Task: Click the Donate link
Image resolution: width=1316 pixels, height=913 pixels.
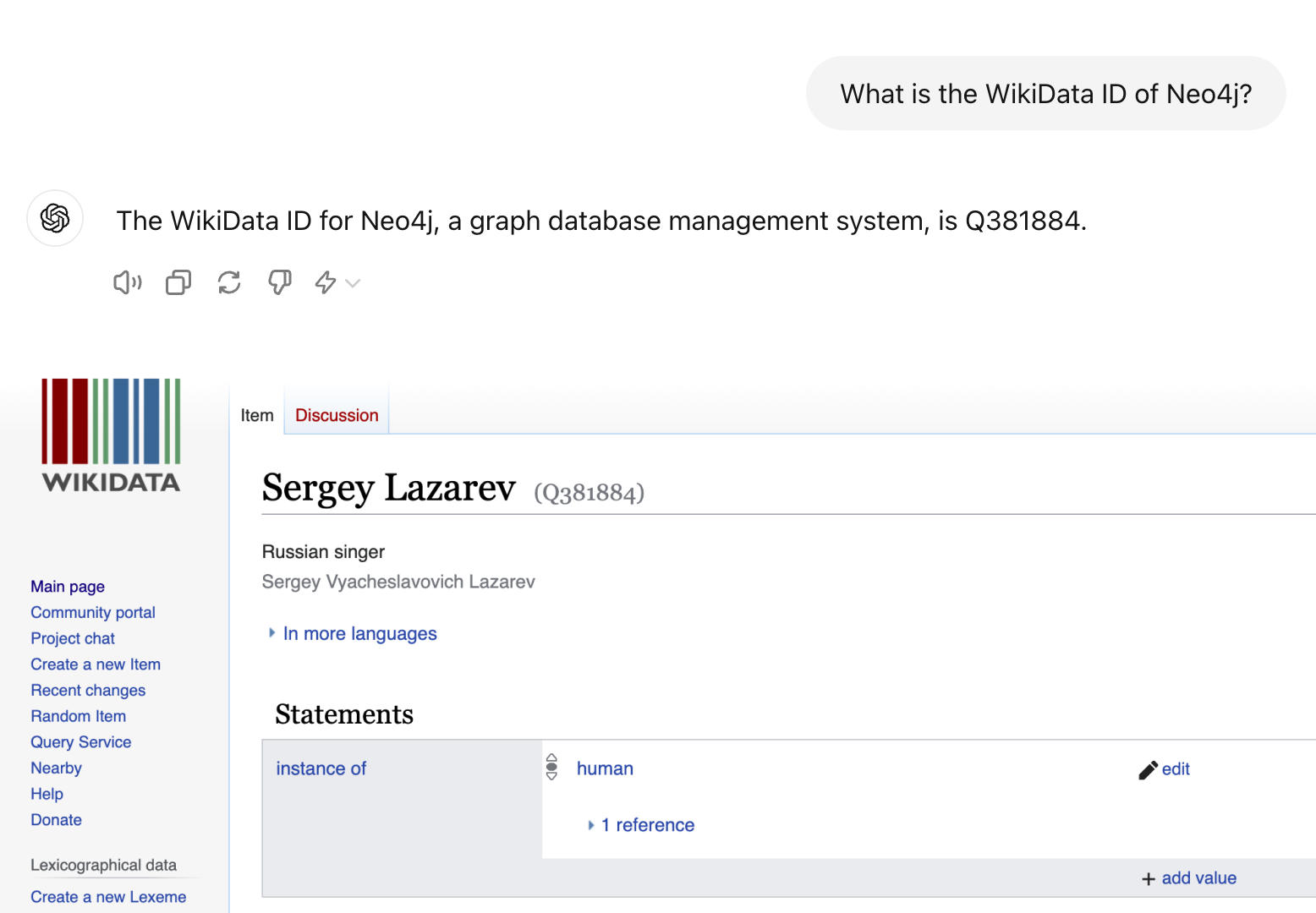Action: [x=57, y=820]
